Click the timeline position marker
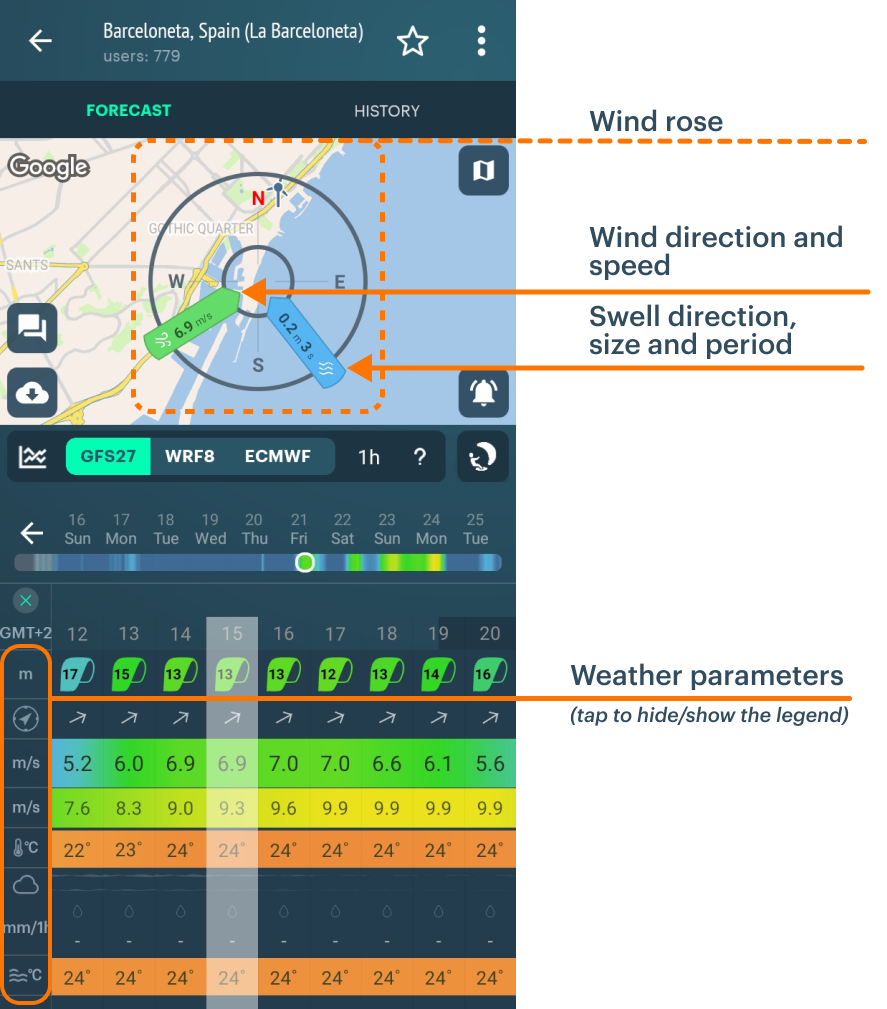Image resolution: width=887 pixels, height=1009 pixels. pyautogui.click(x=305, y=563)
